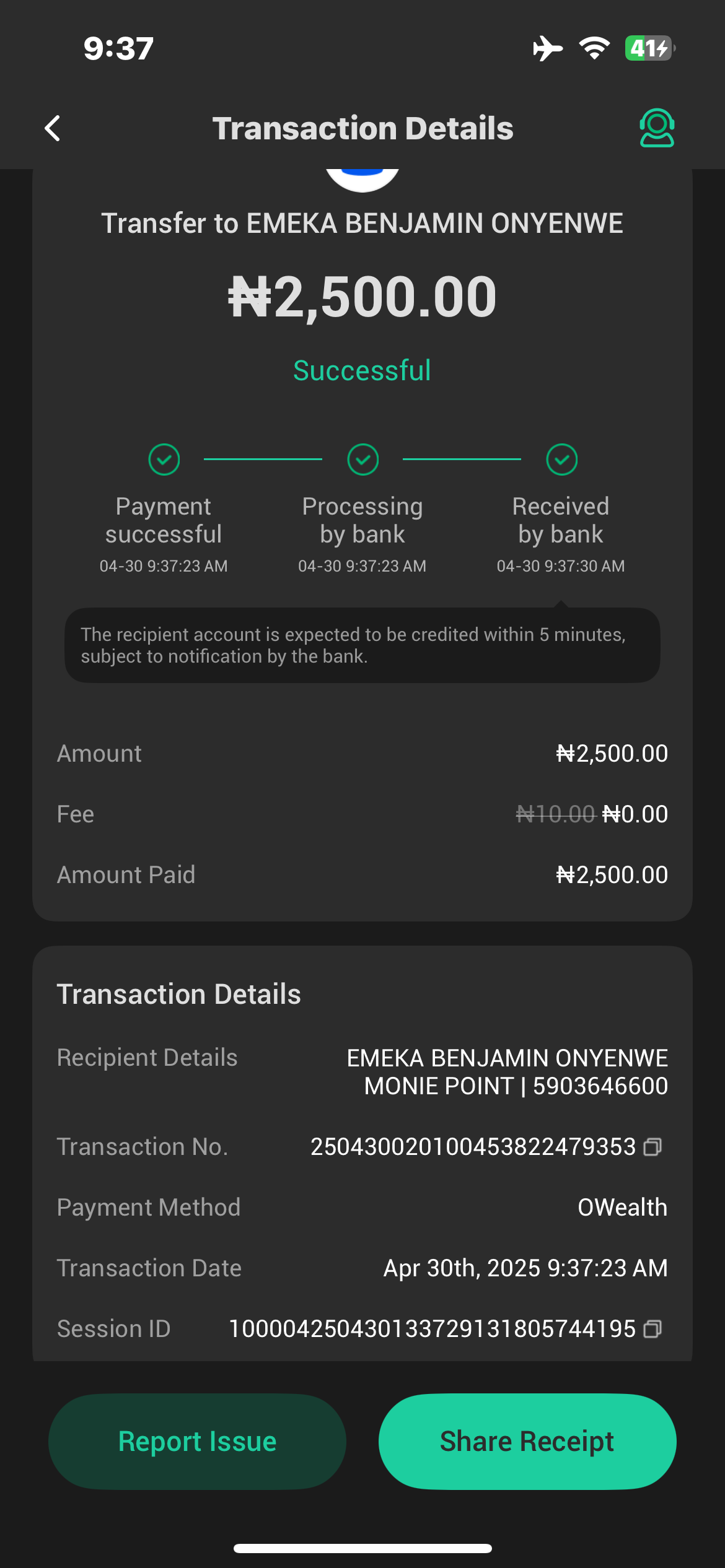
Task: Tap the recipient bank logo
Action: point(362,178)
